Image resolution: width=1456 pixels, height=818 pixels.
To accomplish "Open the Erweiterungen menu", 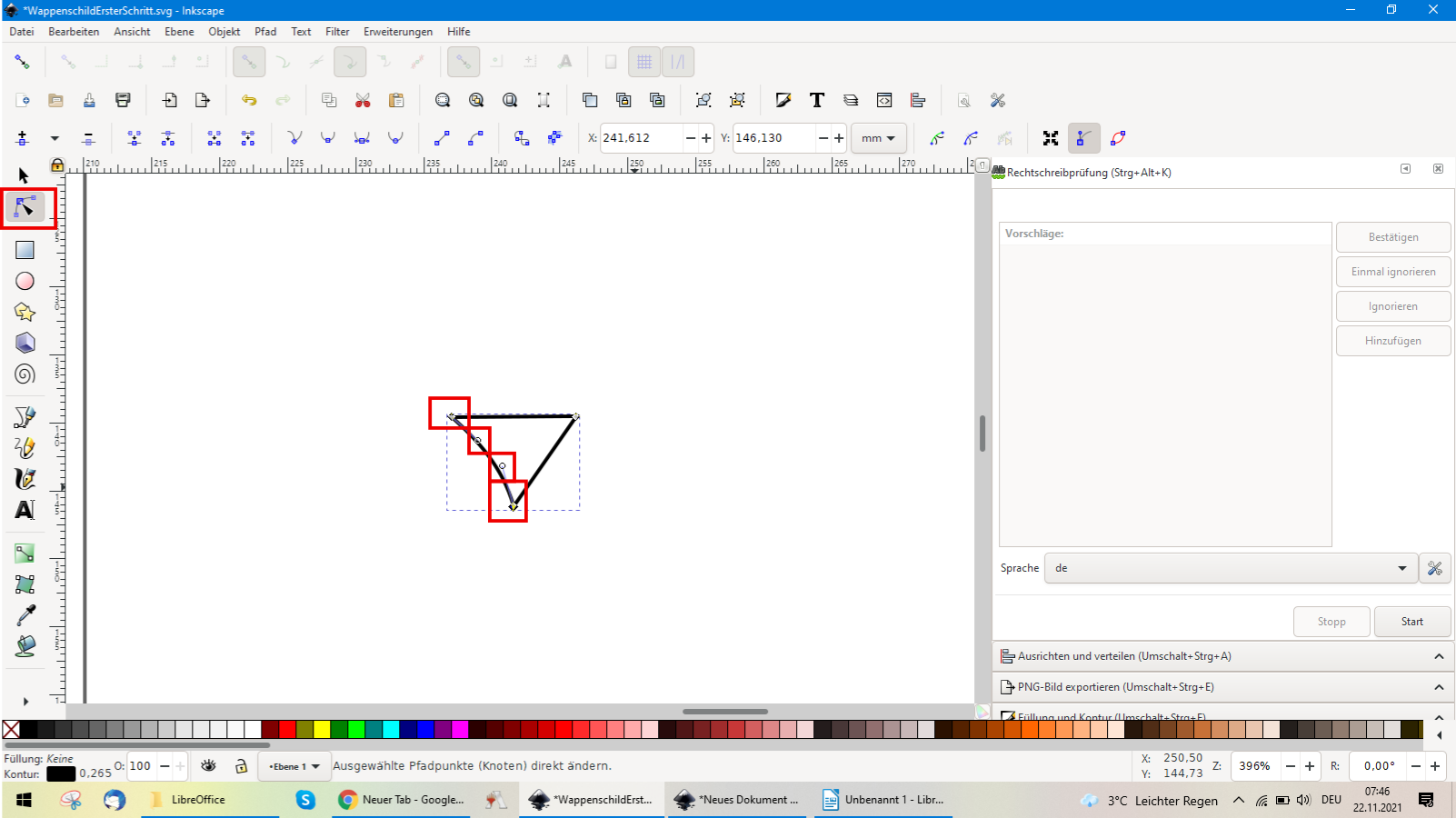I will point(398,32).
